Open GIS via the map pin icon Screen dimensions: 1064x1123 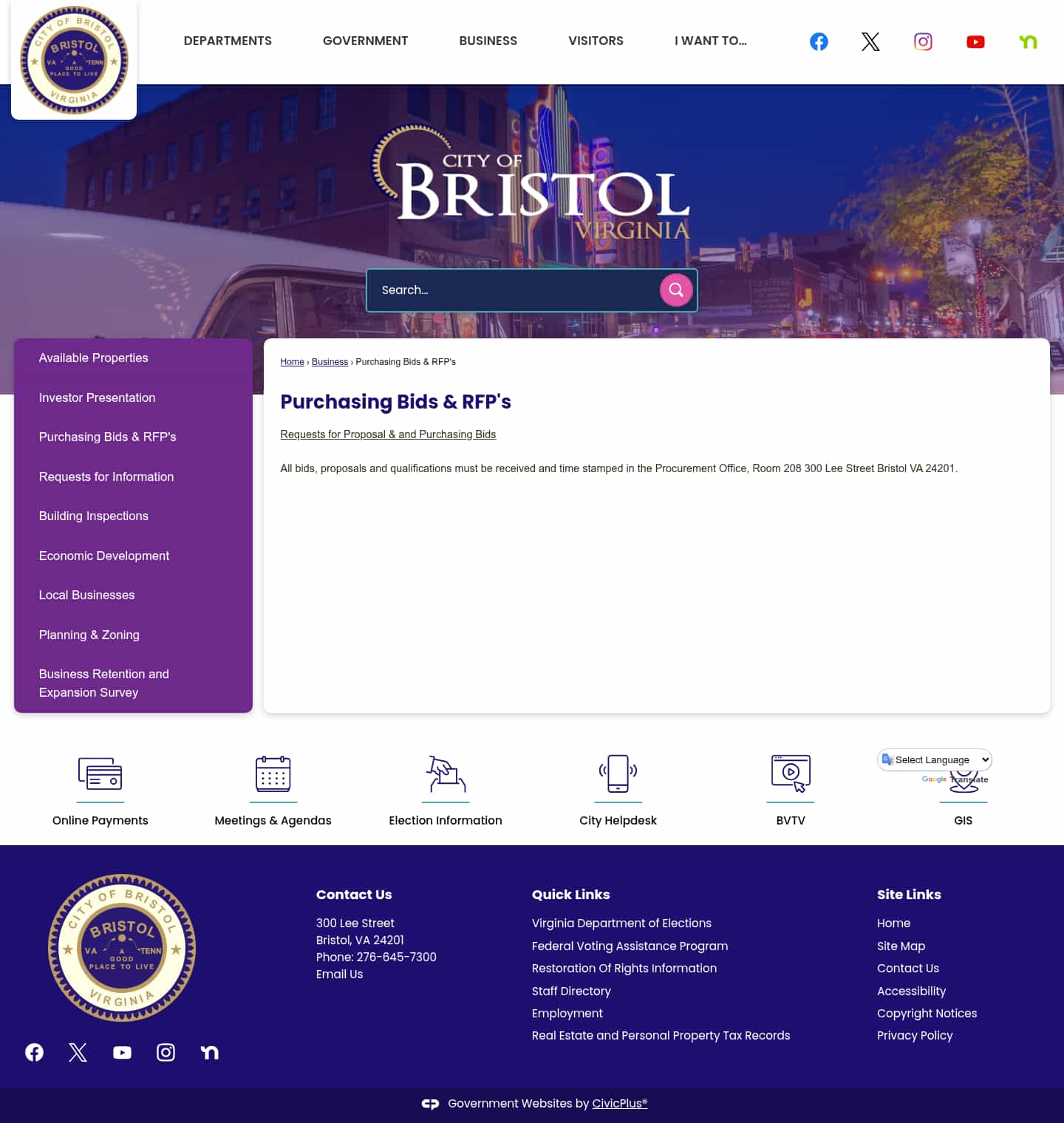click(x=963, y=783)
